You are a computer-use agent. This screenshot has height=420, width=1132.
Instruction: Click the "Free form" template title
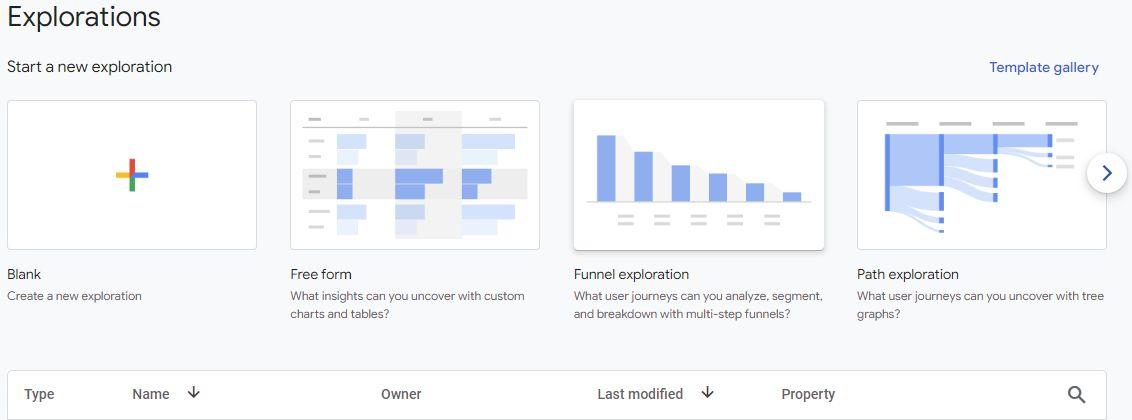point(321,274)
